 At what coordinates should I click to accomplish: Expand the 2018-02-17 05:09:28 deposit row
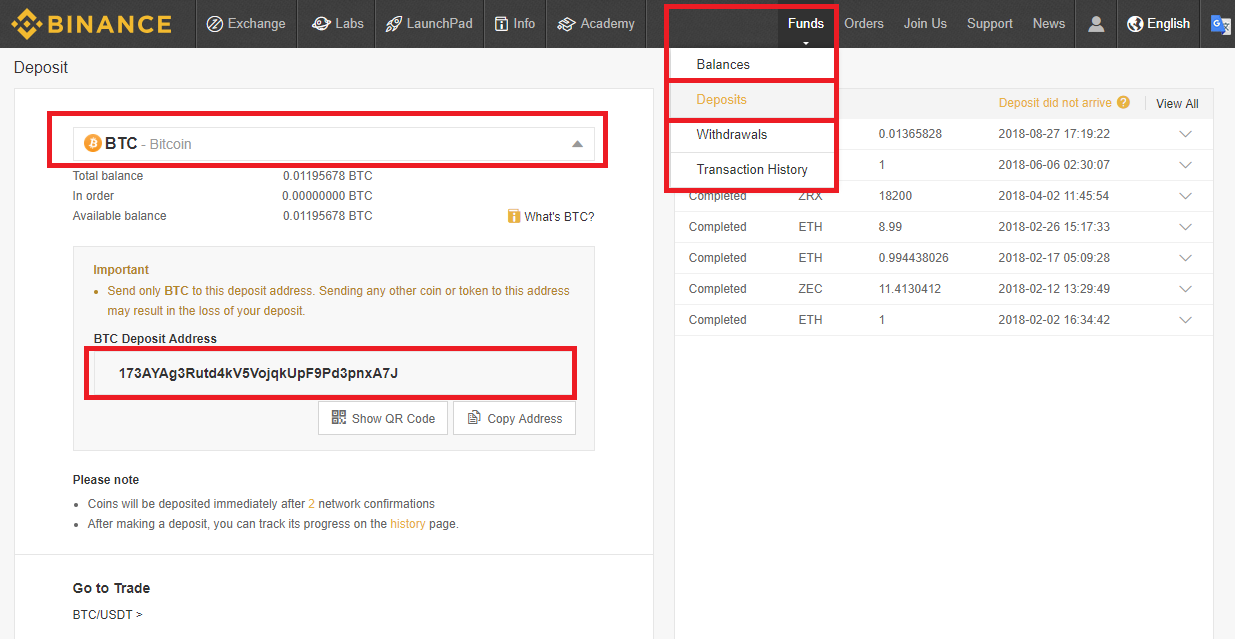click(x=1186, y=258)
